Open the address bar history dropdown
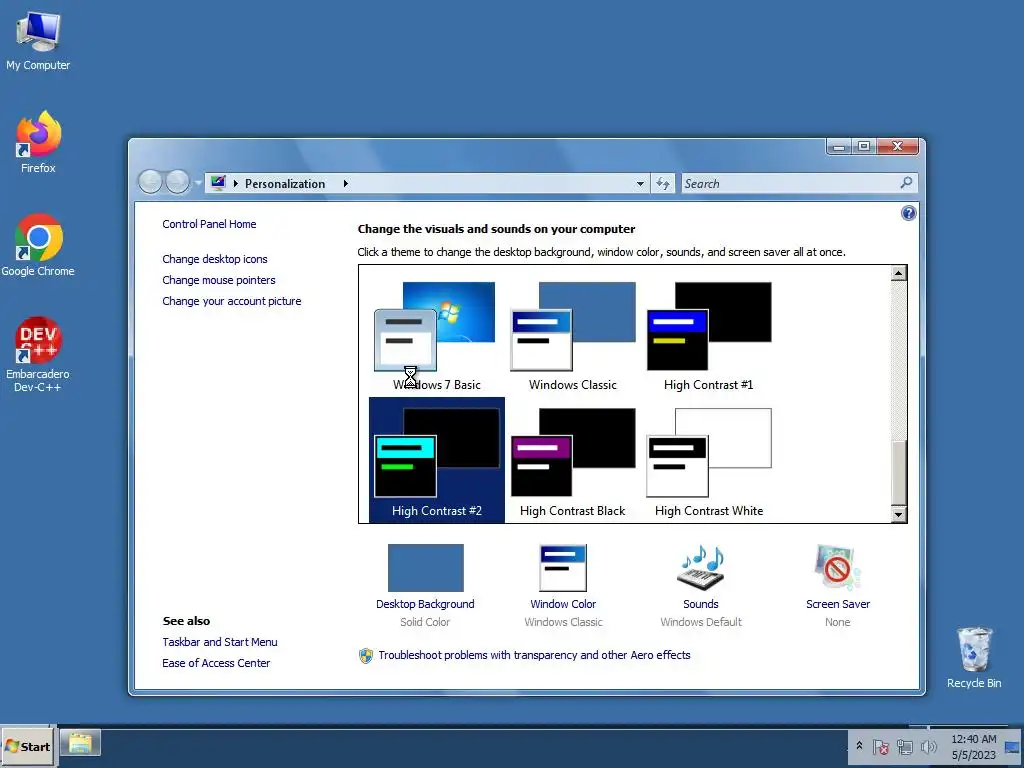Image resolution: width=1024 pixels, height=768 pixels. pyautogui.click(x=640, y=184)
